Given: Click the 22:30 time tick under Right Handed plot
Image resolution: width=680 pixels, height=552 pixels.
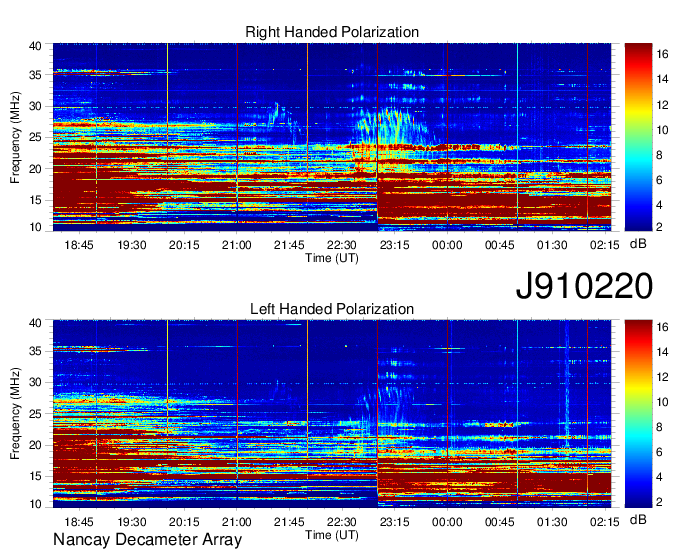Looking at the screenshot, I should point(342,245).
